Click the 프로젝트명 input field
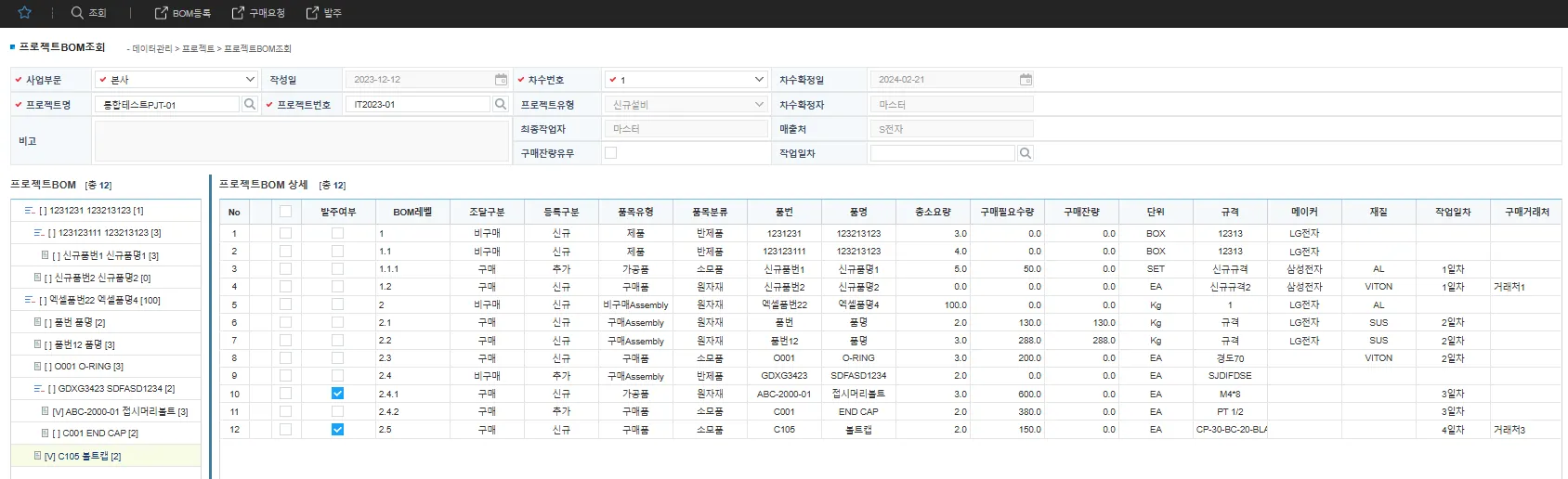1568x479 pixels. point(167,105)
